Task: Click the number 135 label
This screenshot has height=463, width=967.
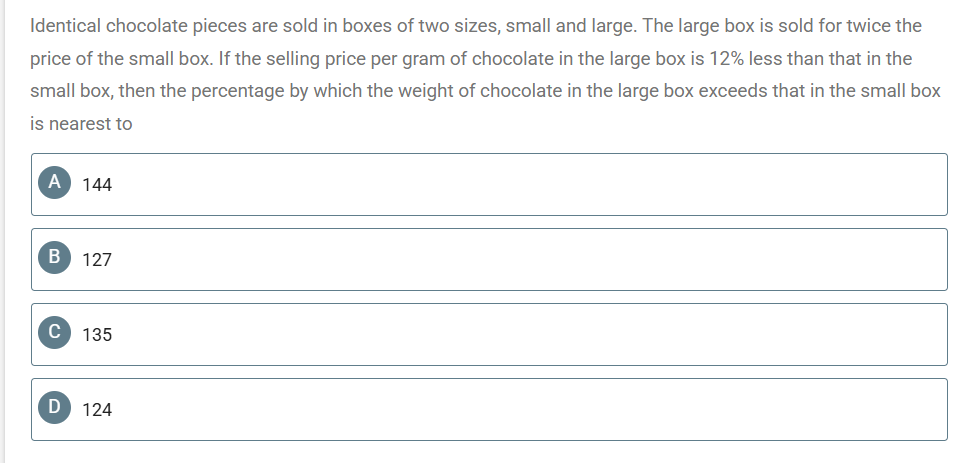Action: pyautogui.click(x=97, y=335)
